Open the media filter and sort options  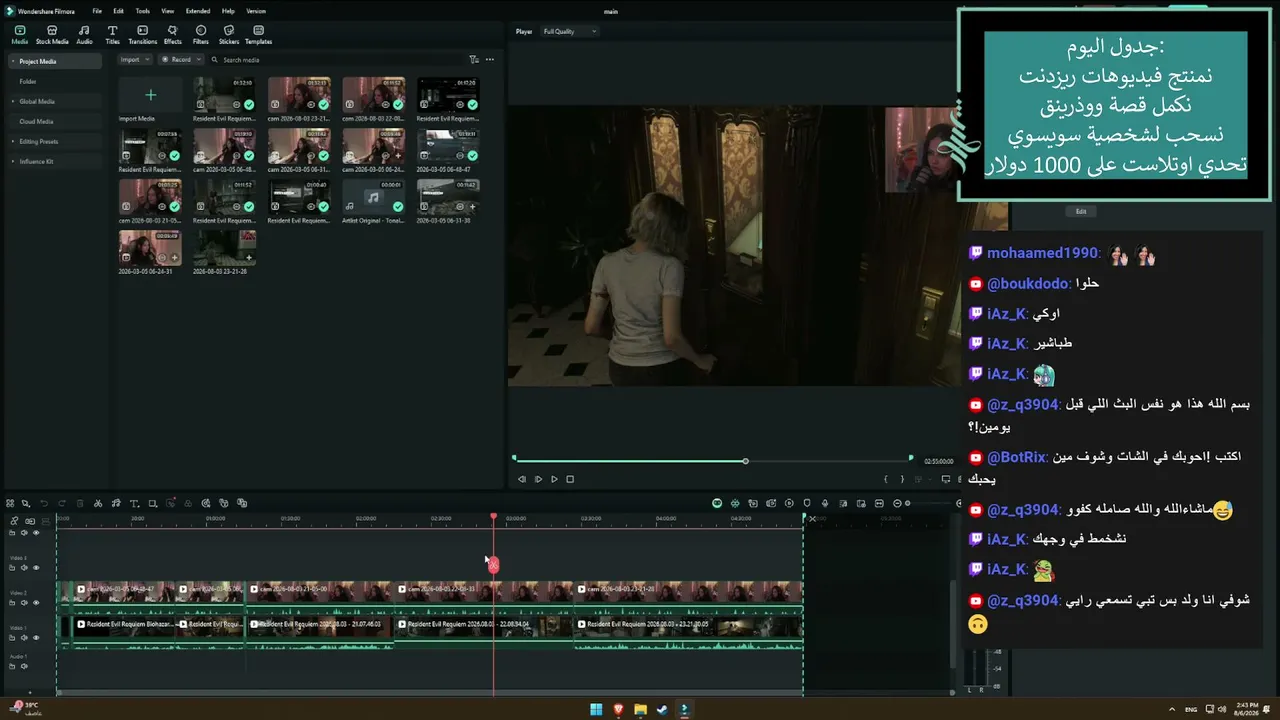click(x=474, y=60)
